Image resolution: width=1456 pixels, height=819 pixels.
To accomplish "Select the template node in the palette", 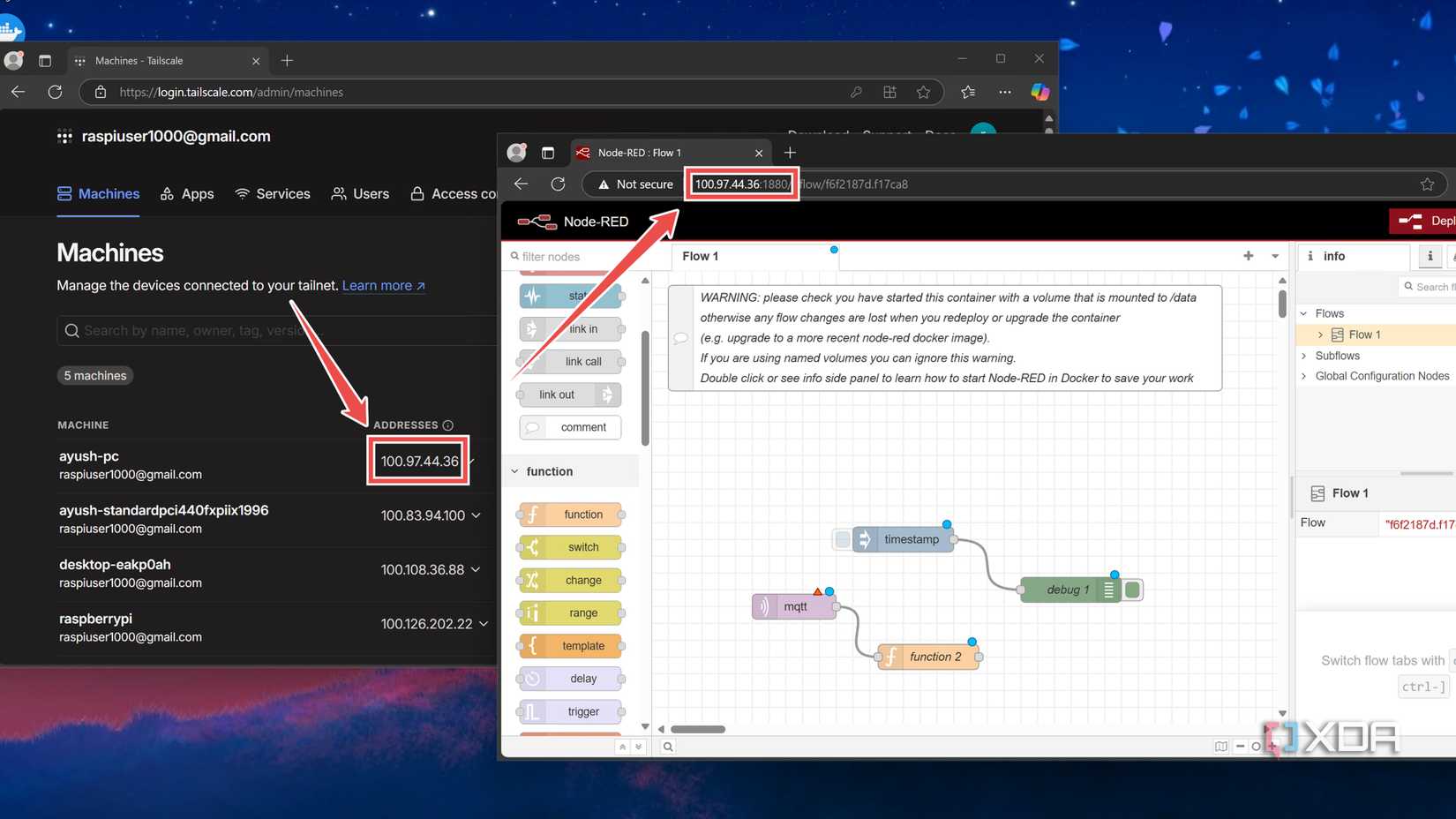I will point(569,645).
